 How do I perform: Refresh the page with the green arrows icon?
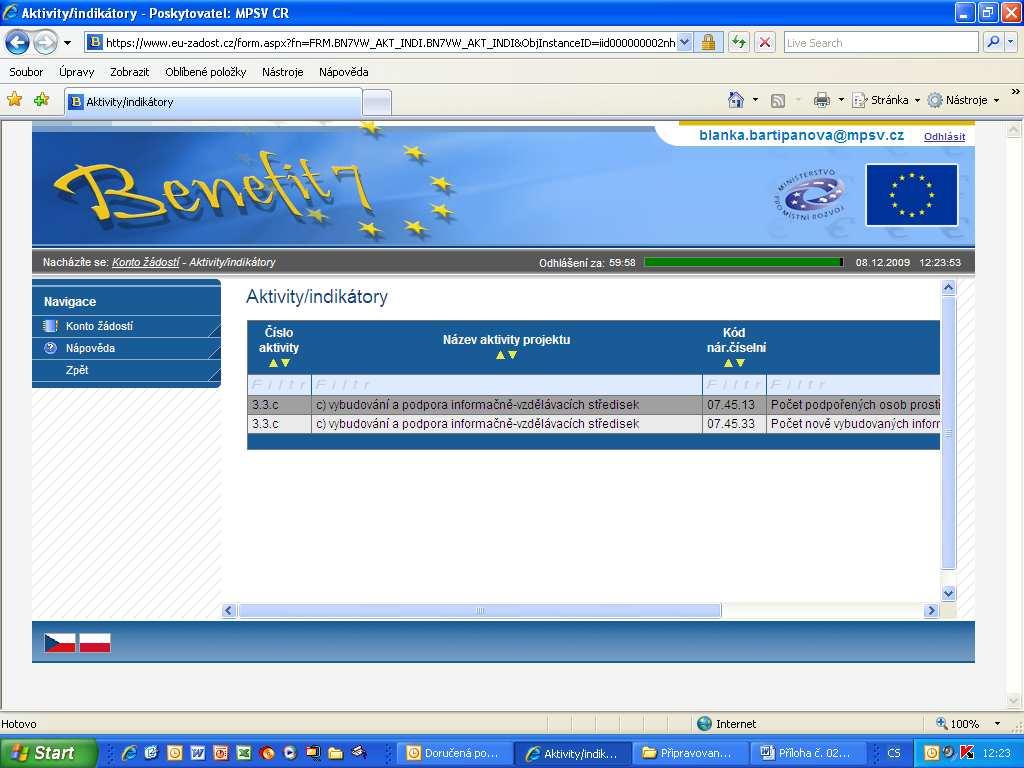(739, 43)
